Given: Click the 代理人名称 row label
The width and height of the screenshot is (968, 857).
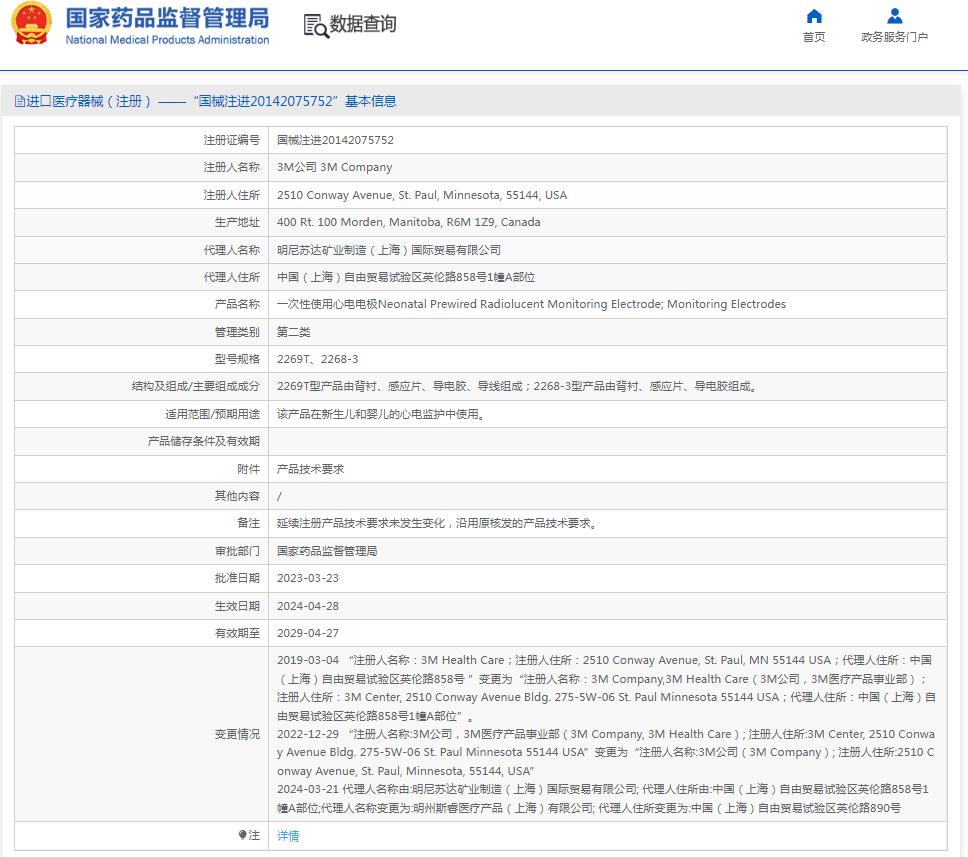Looking at the screenshot, I should [x=232, y=250].
